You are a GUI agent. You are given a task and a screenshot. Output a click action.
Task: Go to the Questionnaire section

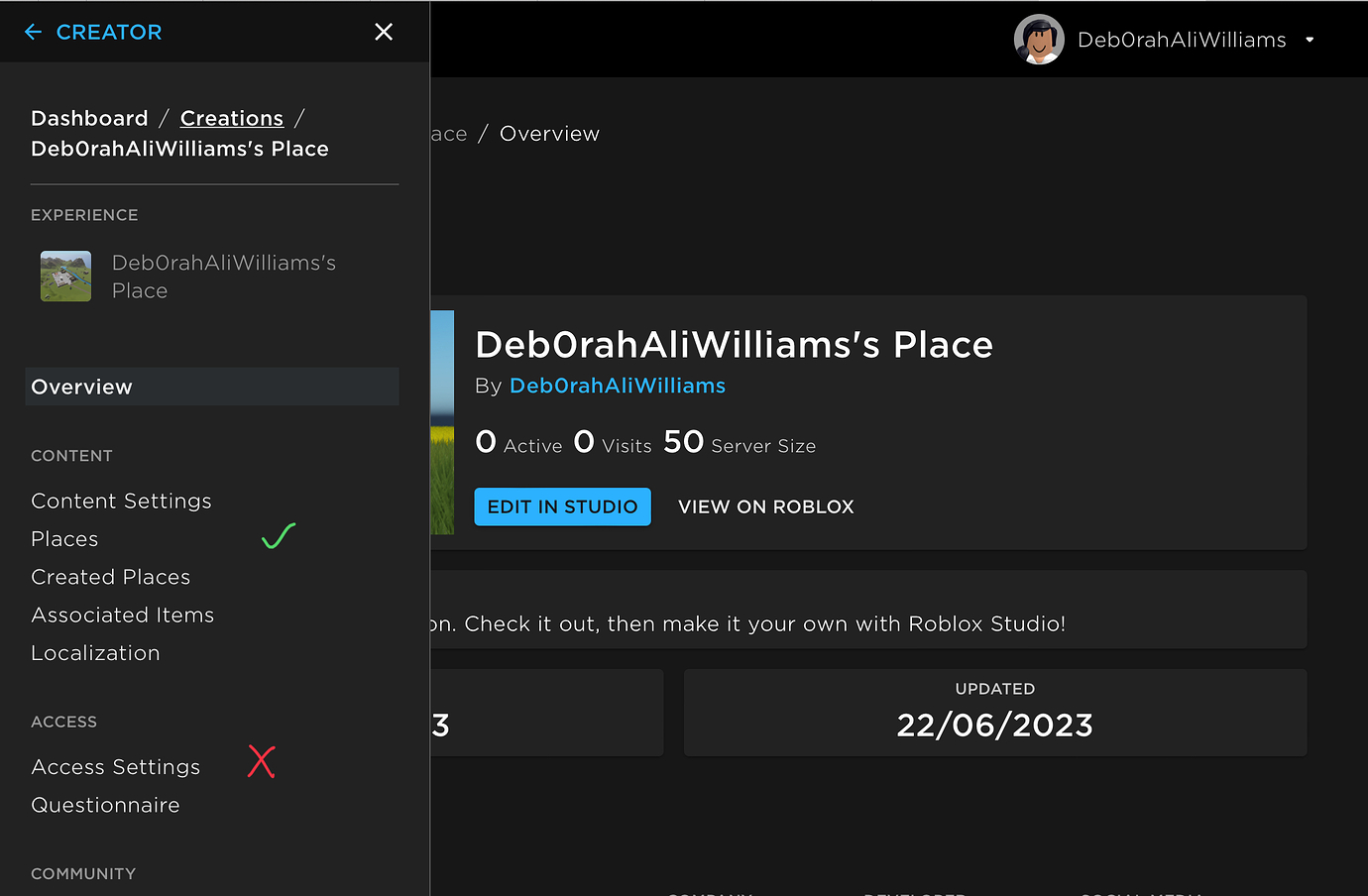(105, 805)
